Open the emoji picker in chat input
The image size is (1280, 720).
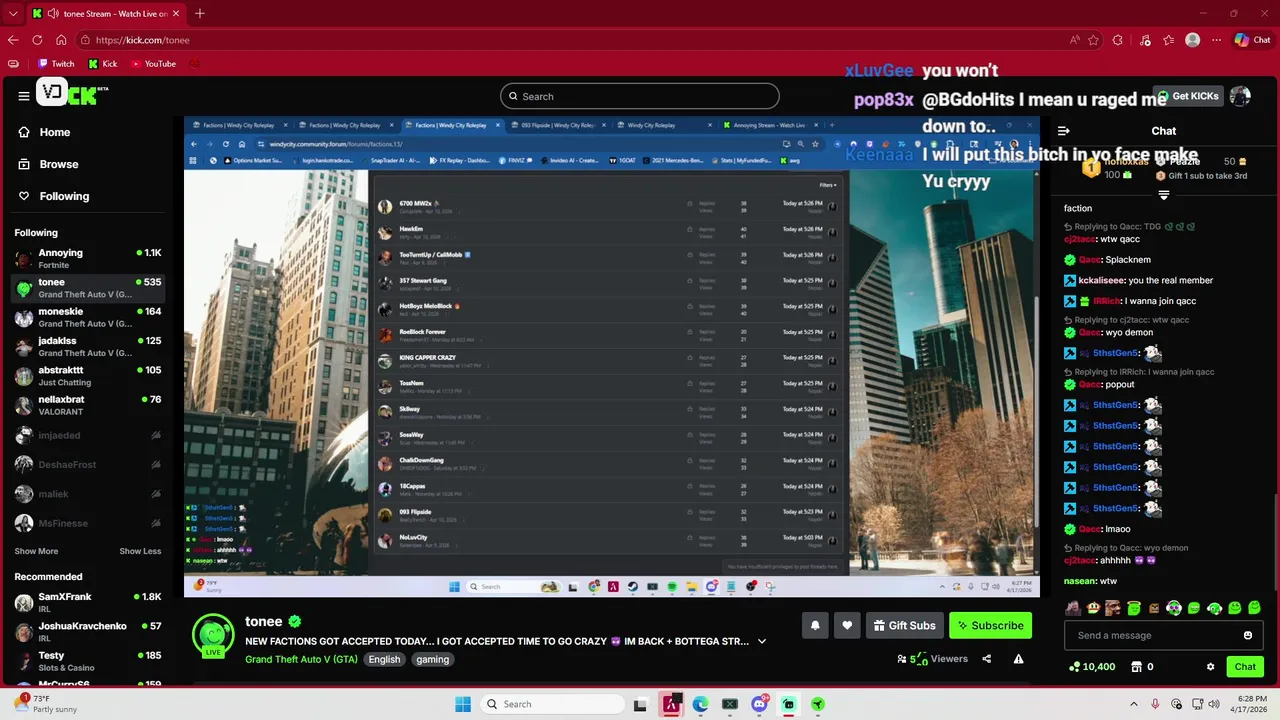1248,635
